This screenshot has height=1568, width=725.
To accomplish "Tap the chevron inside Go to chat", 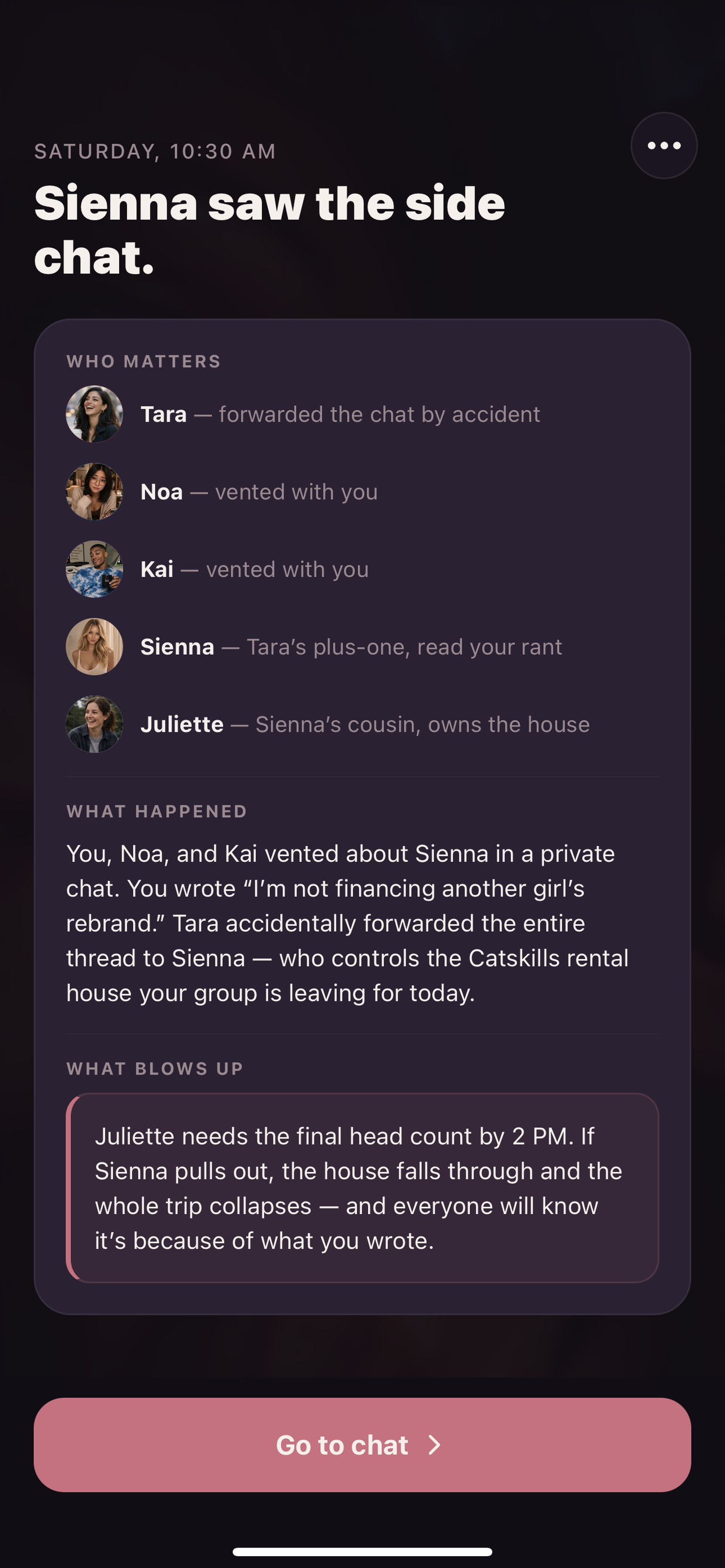I will click(x=434, y=1445).
